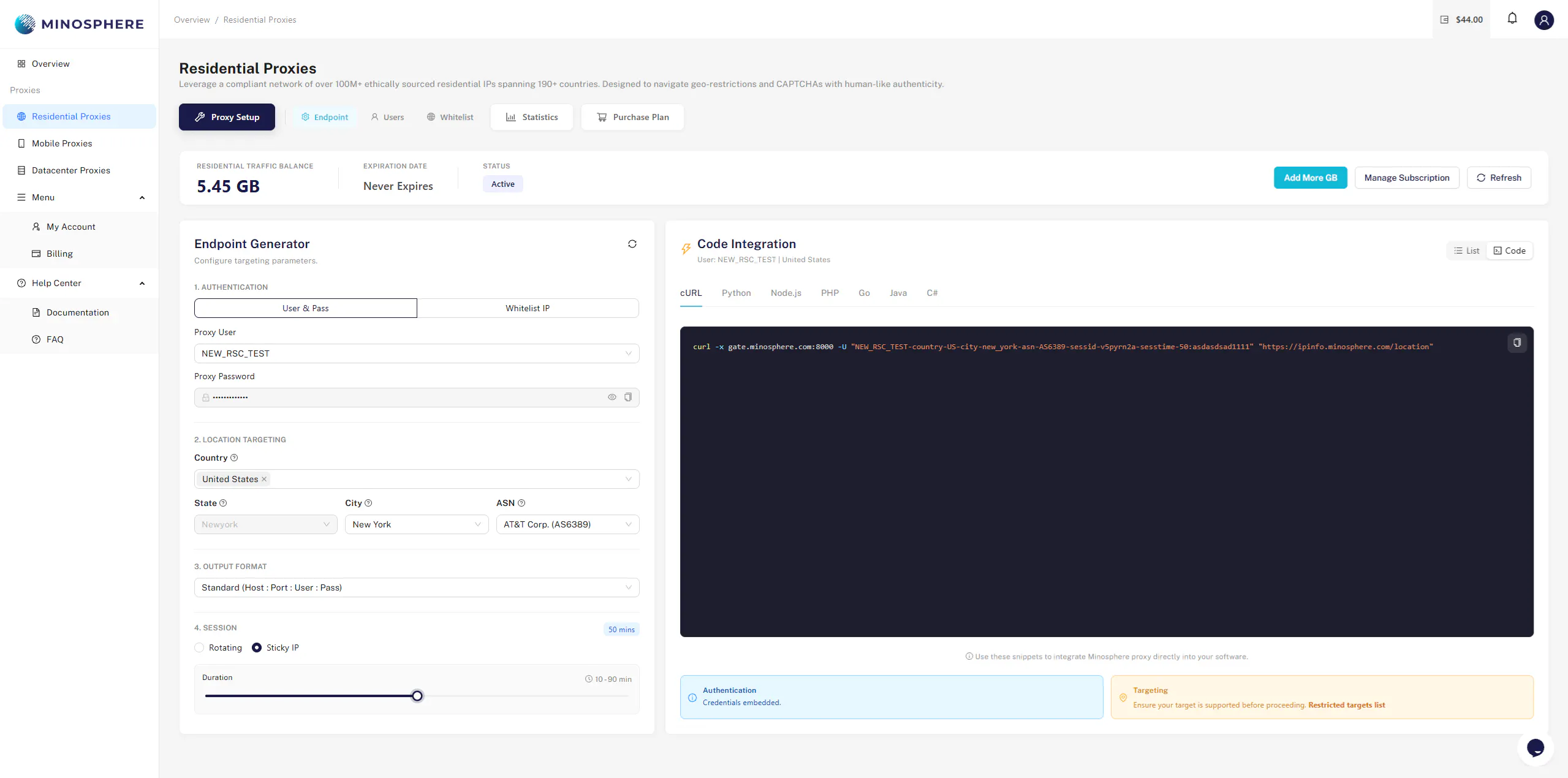
Task: Open the Billing page
Action: pyautogui.click(x=80, y=254)
